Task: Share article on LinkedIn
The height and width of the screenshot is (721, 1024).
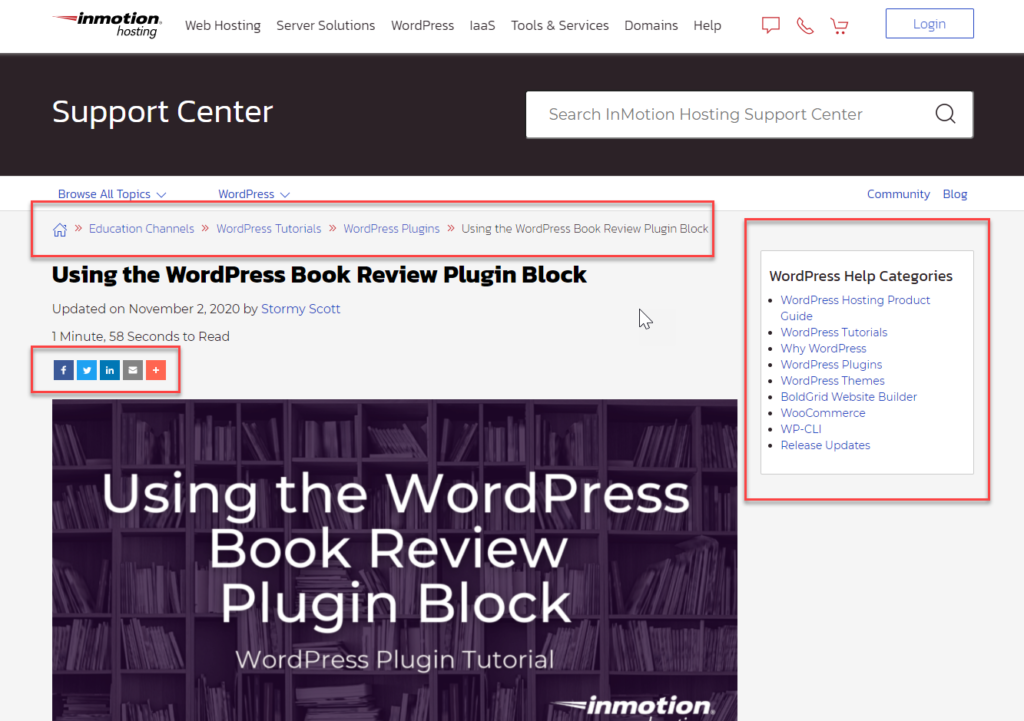Action: (x=110, y=370)
